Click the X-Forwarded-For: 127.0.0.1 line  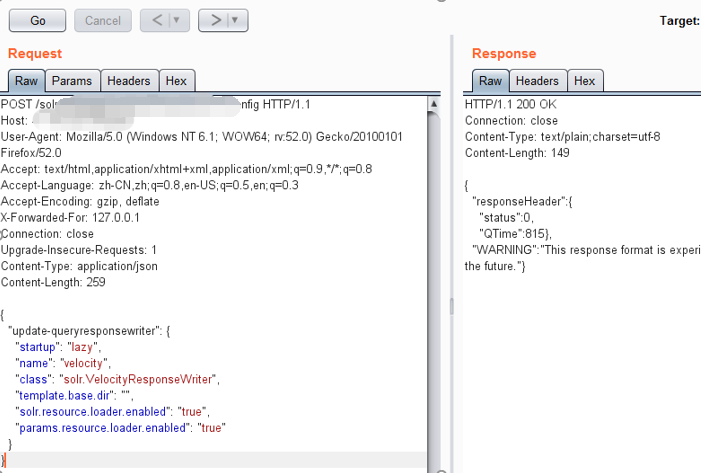(70, 218)
